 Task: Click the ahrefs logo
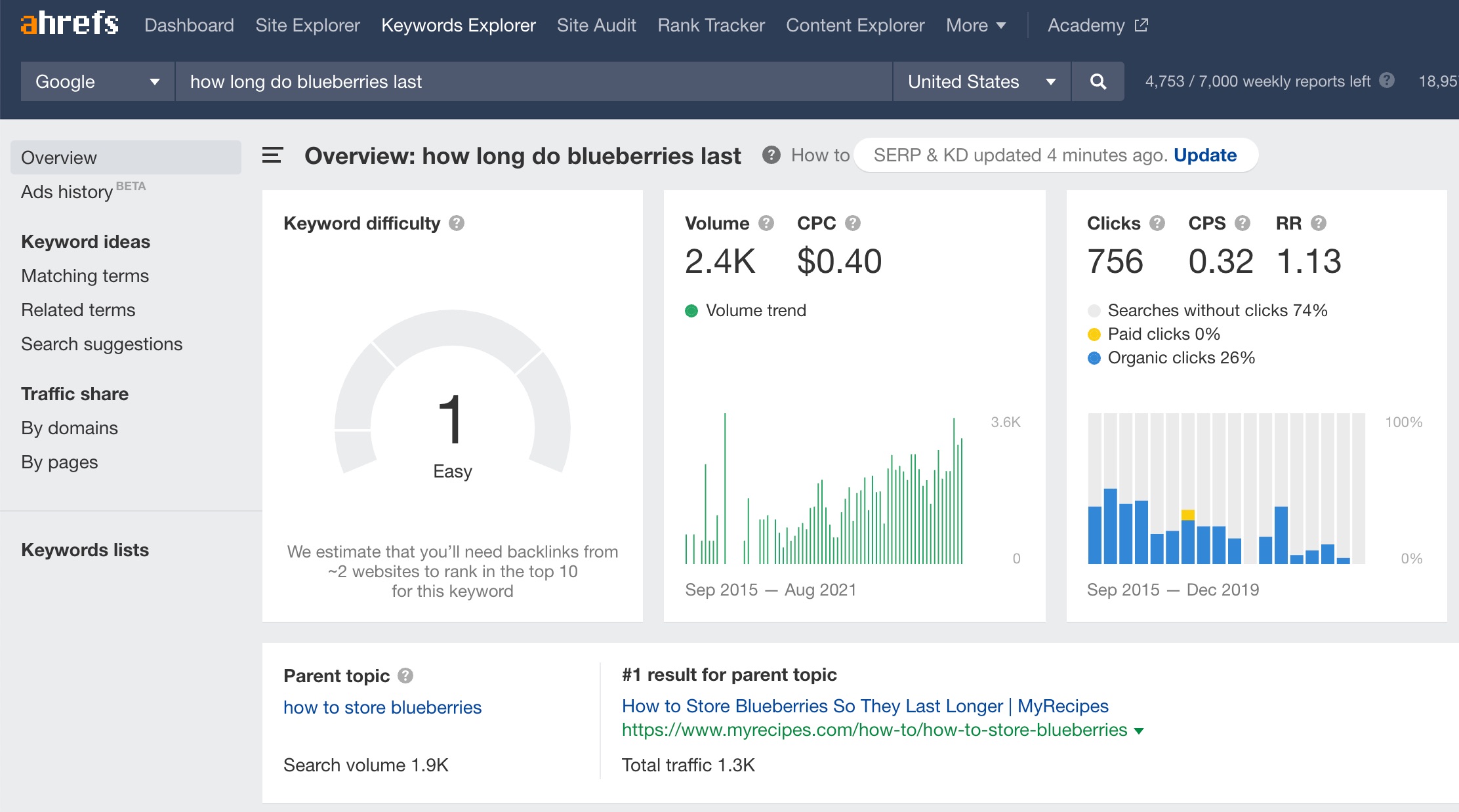click(70, 24)
